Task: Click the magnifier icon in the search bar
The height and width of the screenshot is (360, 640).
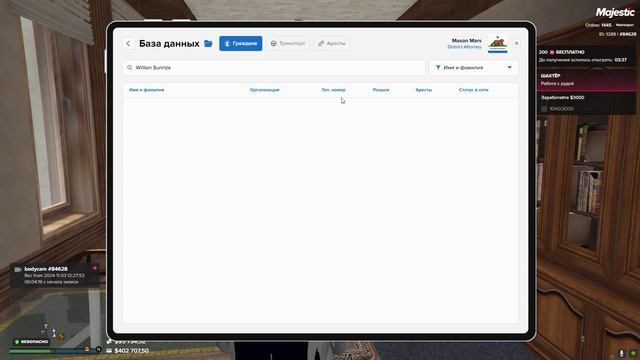Action: click(x=130, y=68)
